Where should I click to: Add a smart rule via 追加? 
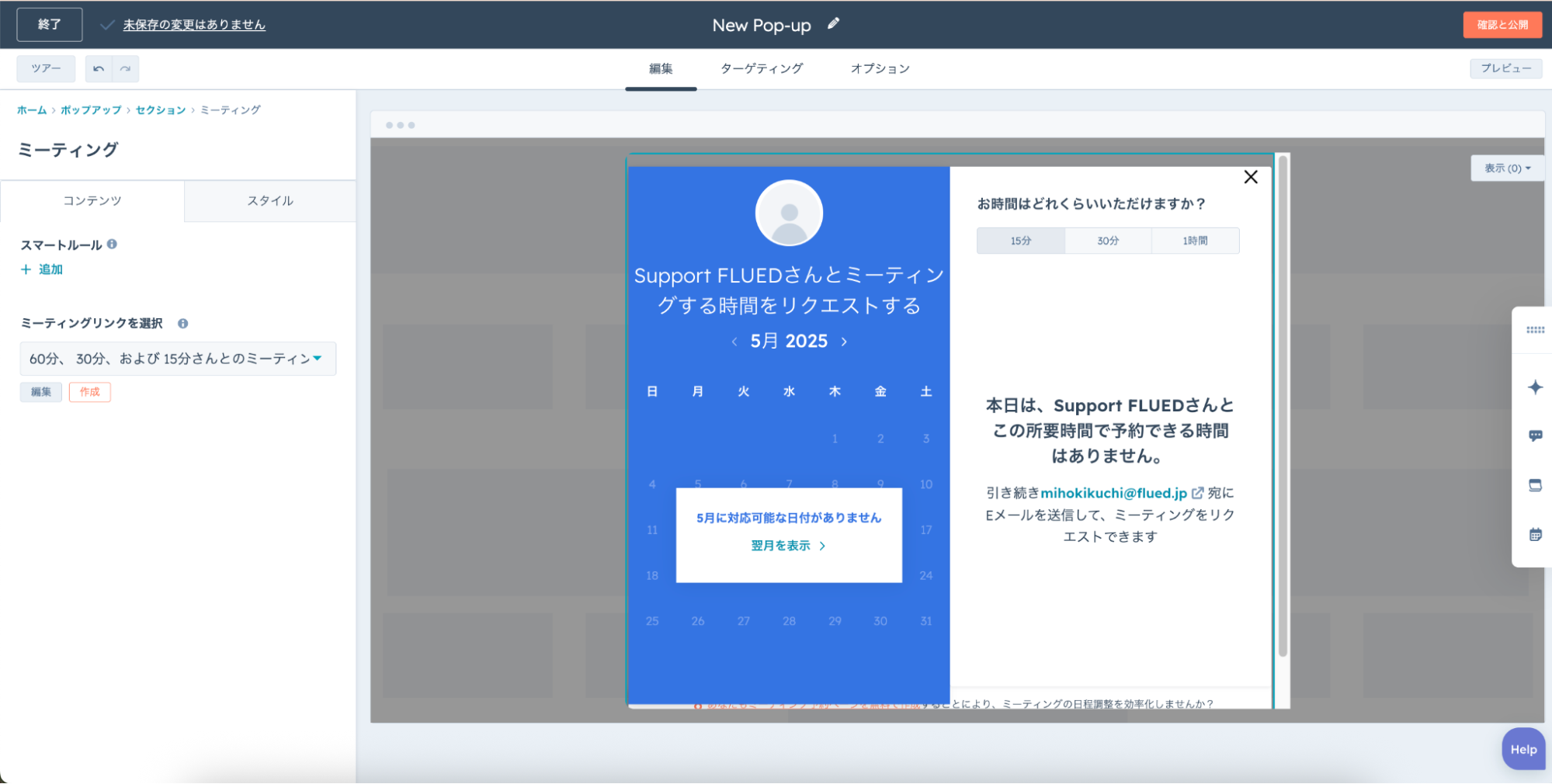pos(42,269)
